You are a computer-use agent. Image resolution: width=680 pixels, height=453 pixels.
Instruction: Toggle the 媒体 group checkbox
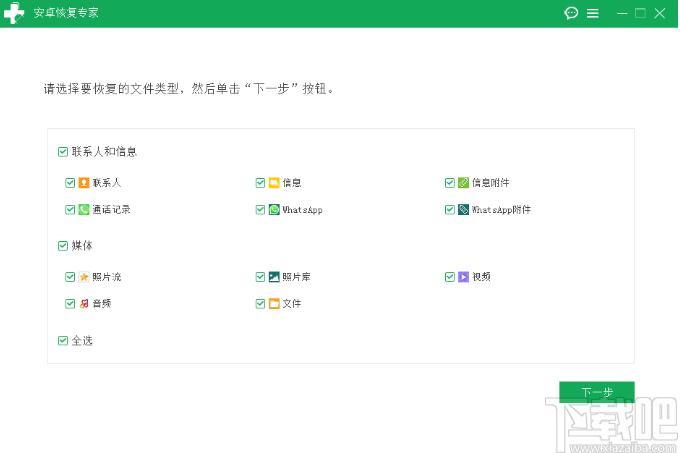63,246
